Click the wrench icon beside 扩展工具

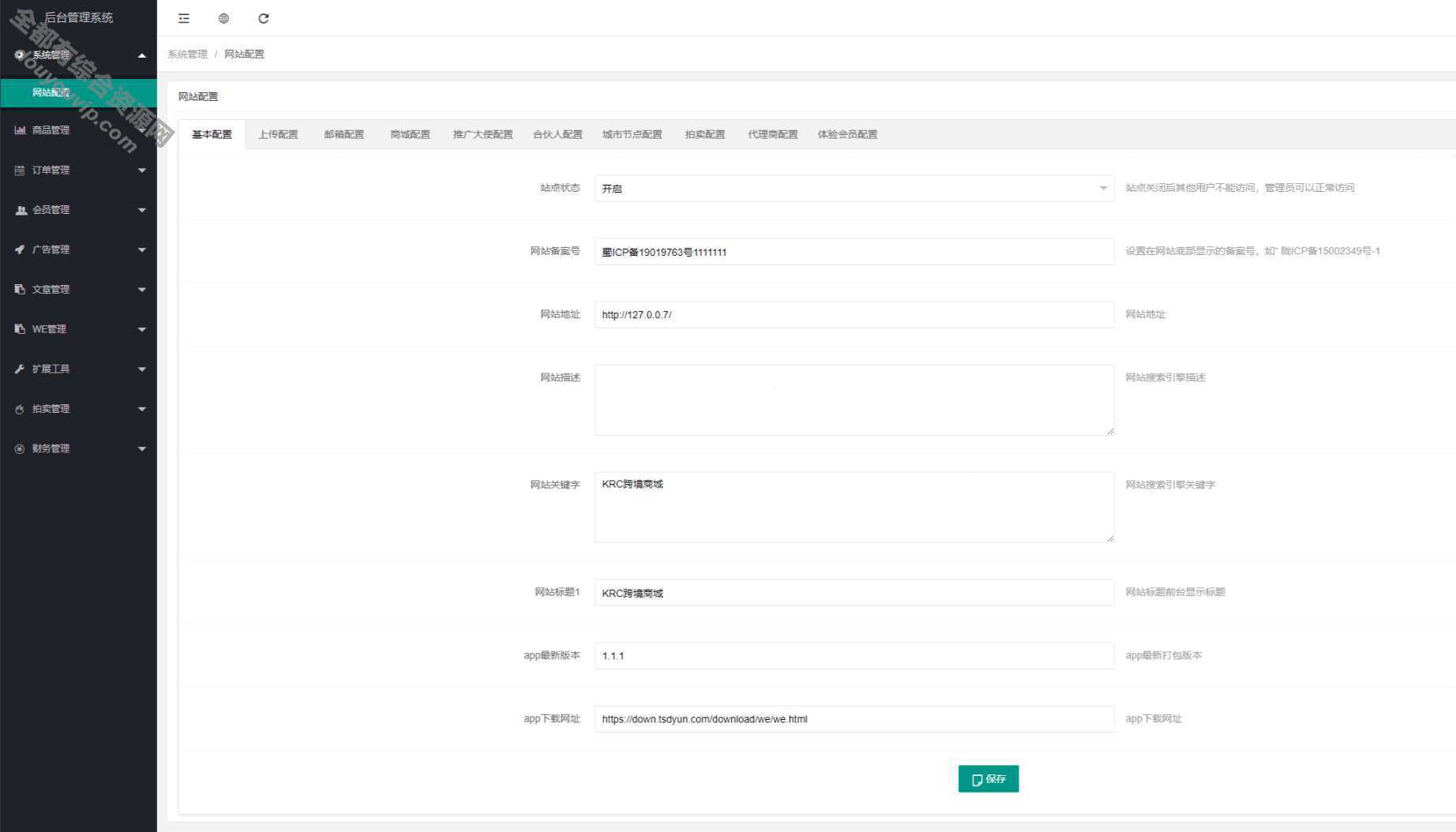(x=20, y=369)
